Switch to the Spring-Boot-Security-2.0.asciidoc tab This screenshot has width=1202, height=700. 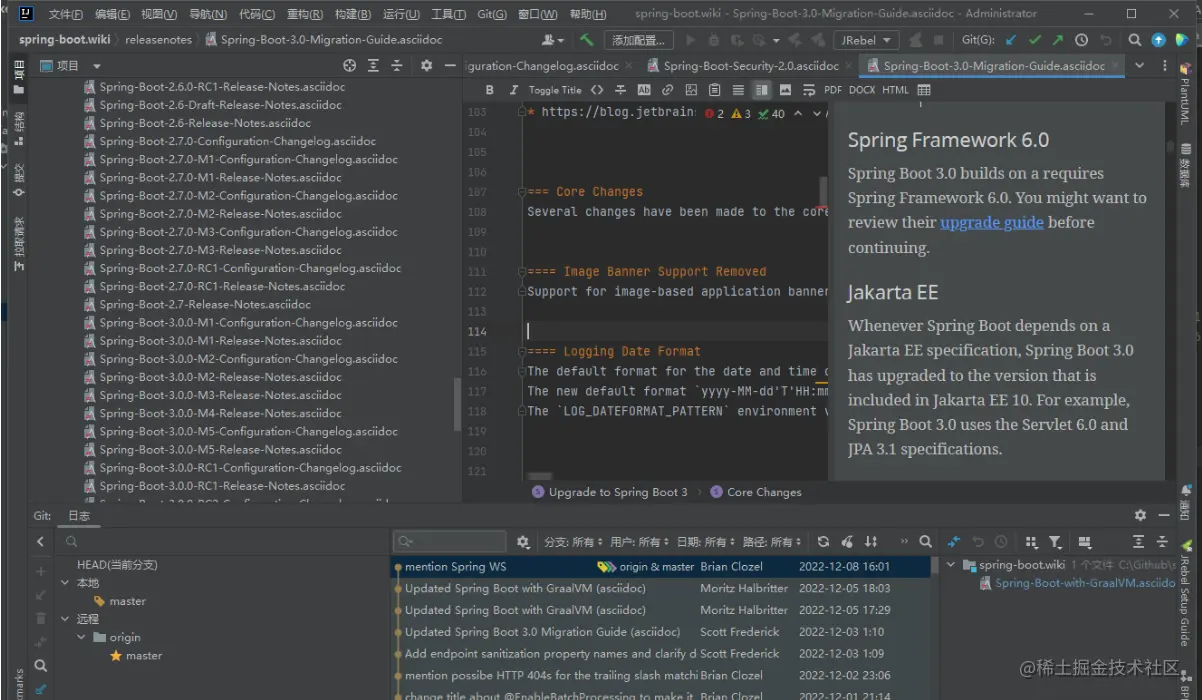pos(750,65)
